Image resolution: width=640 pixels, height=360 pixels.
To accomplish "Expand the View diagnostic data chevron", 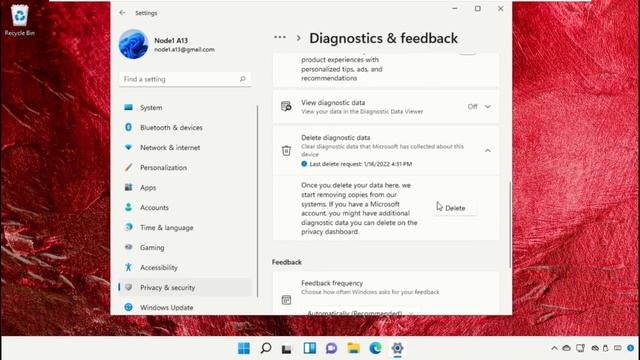I will pos(488,107).
